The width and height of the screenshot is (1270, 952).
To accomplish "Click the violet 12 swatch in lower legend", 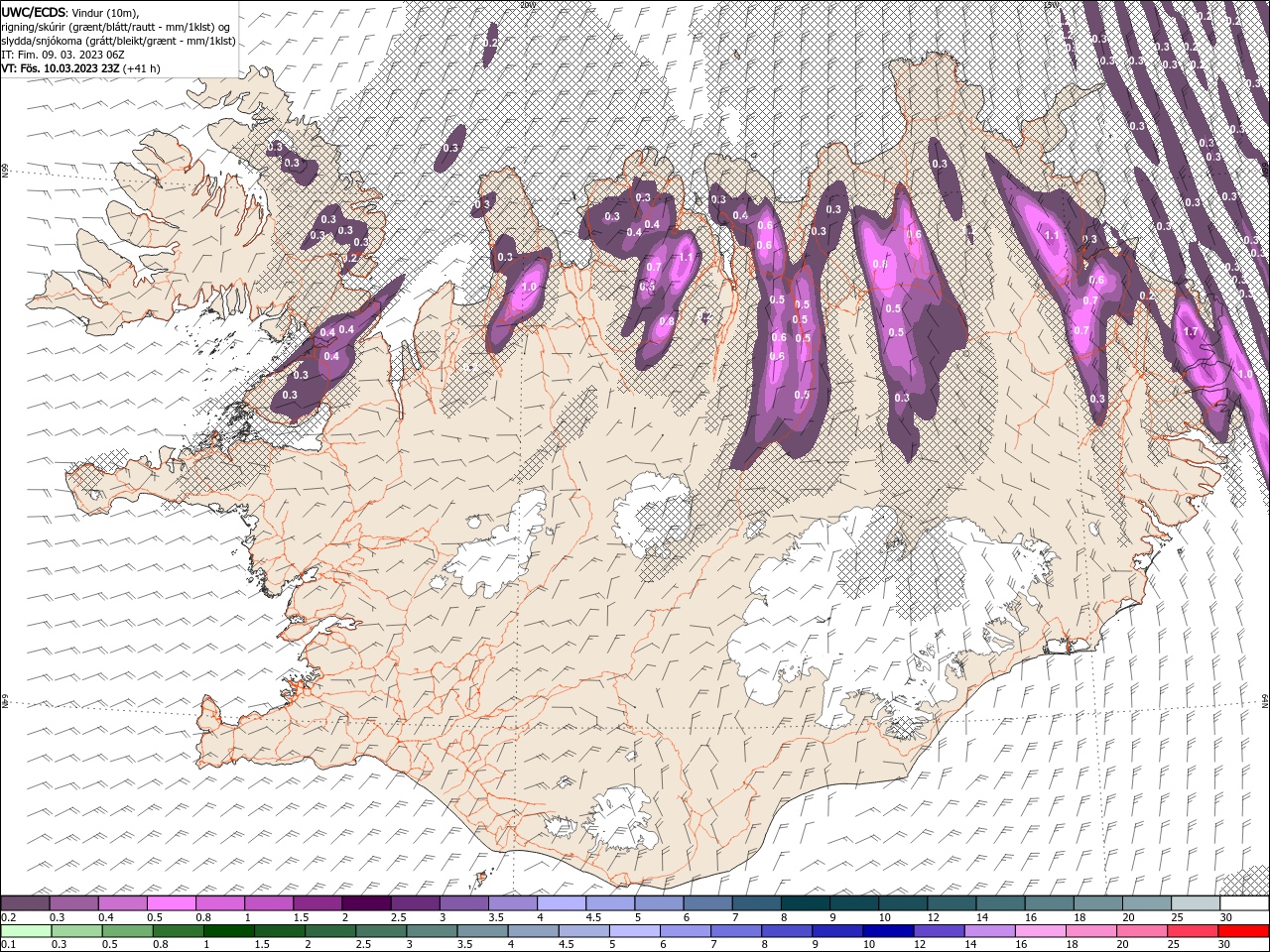I will pyautogui.click(x=940, y=931).
